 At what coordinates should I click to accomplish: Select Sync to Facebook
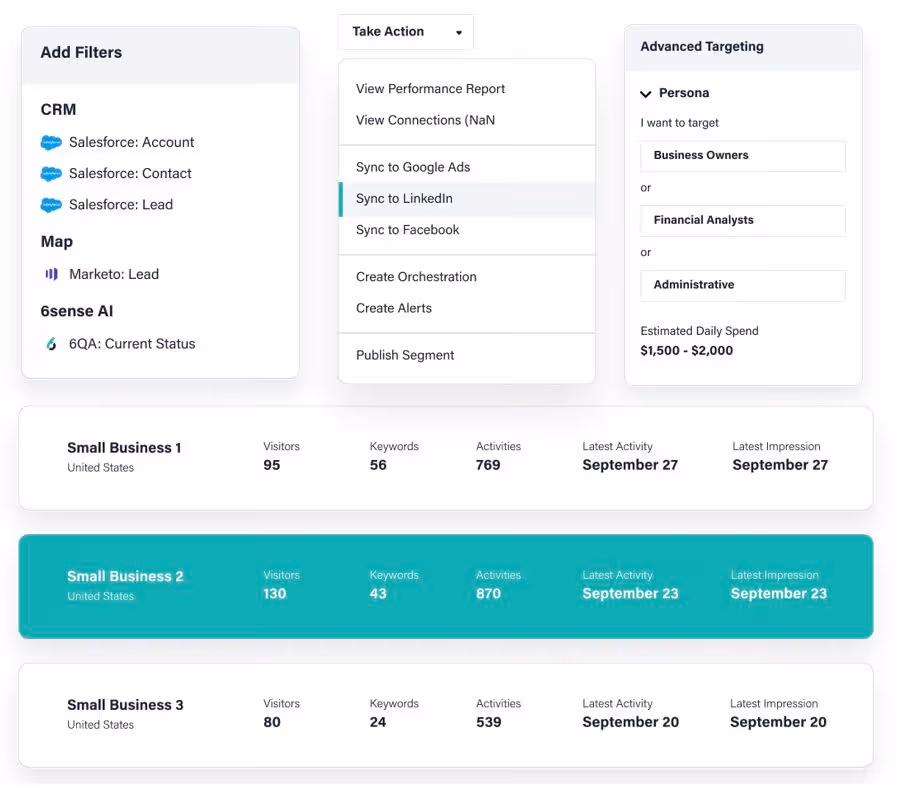tap(408, 230)
